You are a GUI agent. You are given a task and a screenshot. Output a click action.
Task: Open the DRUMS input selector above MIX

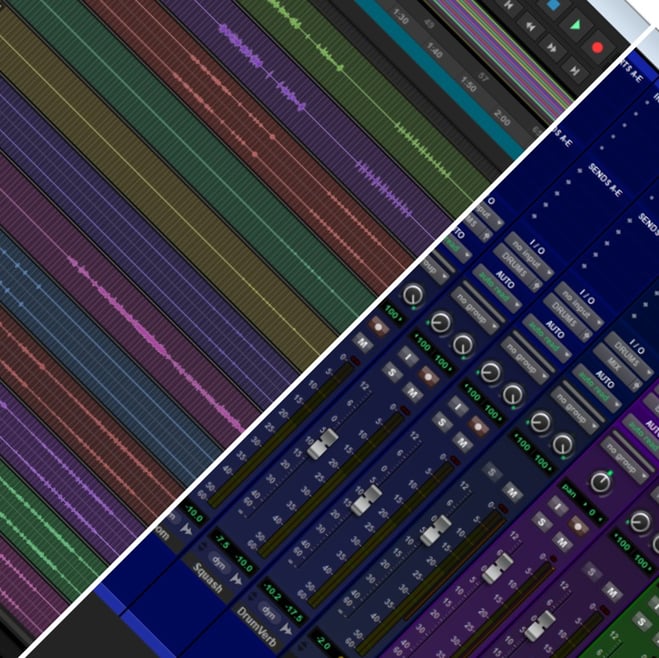(629, 355)
